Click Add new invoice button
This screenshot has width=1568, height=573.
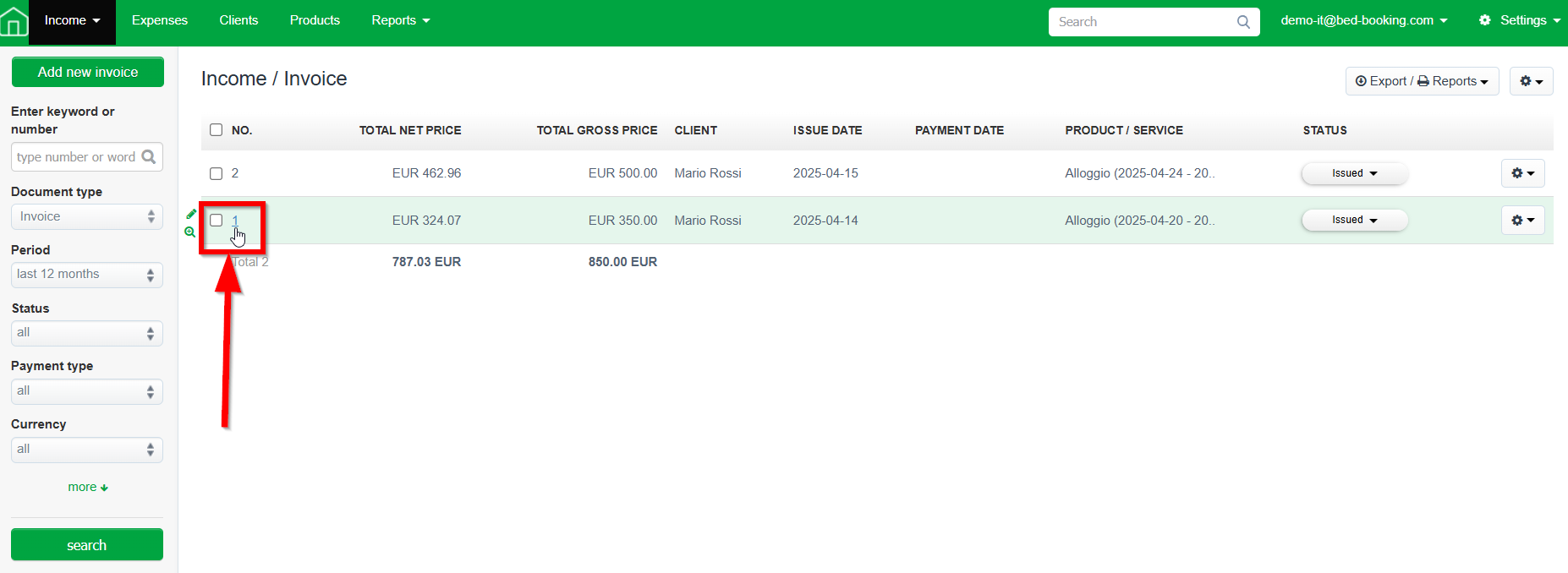point(88,72)
